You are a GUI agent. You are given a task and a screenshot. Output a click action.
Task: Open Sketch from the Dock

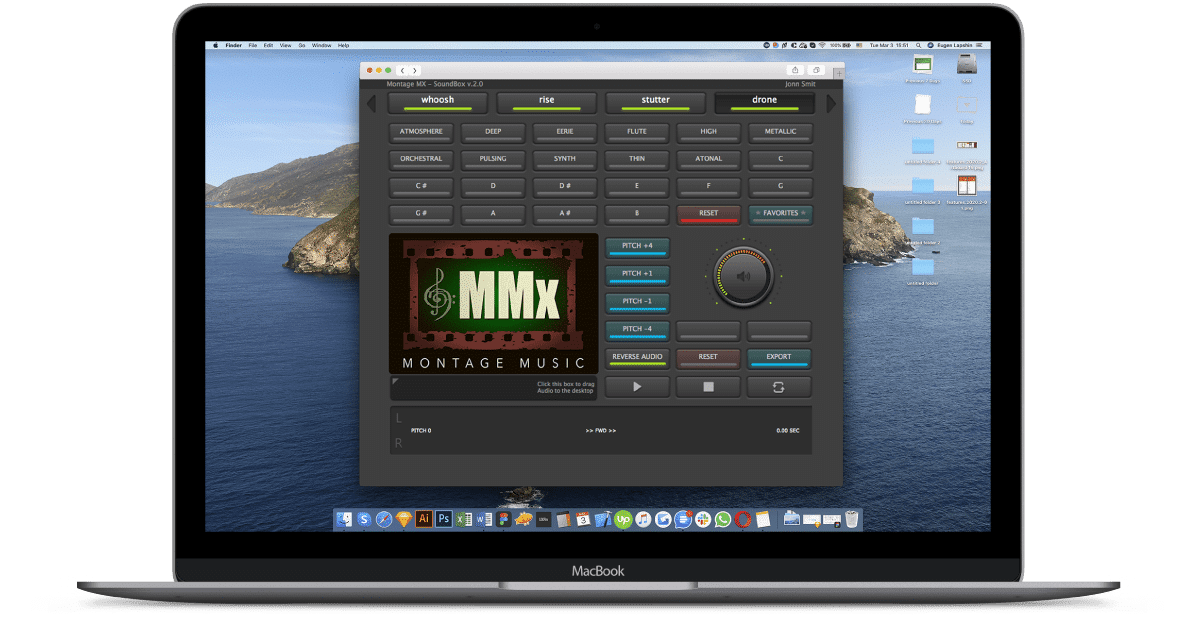(x=404, y=519)
